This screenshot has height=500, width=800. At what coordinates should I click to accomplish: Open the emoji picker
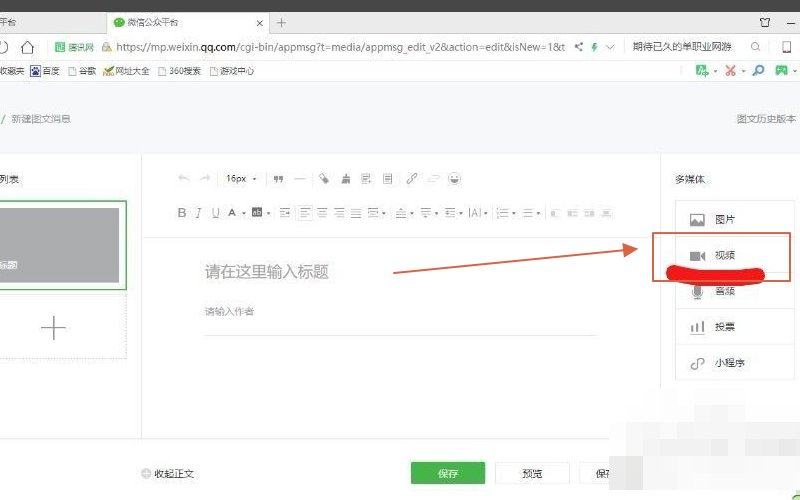pyautogui.click(x=454, y=179)
